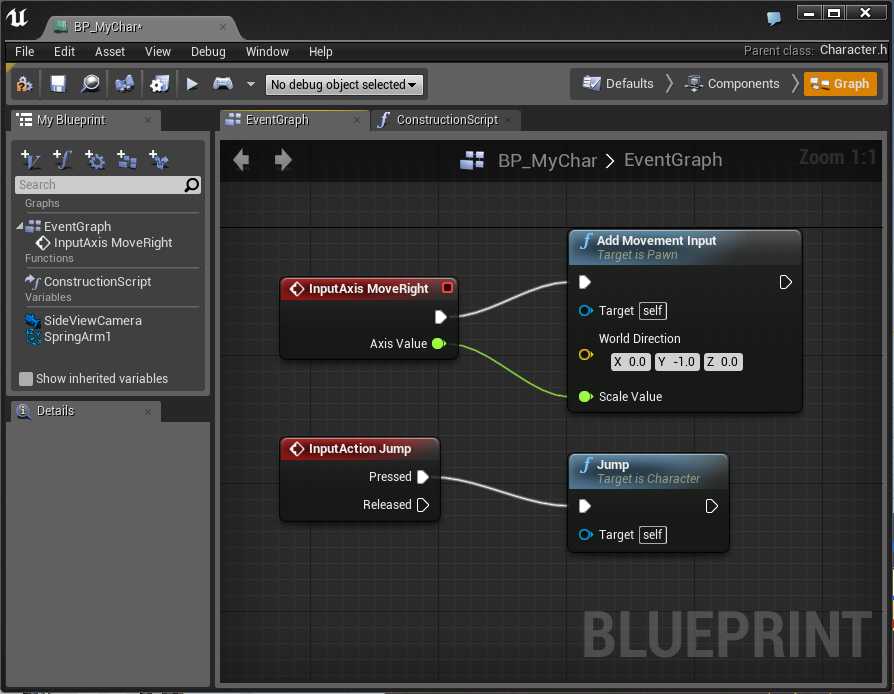Click the Simulate play arrow button
This screenshot has height=694, width=894.
(x=192, y=84)
